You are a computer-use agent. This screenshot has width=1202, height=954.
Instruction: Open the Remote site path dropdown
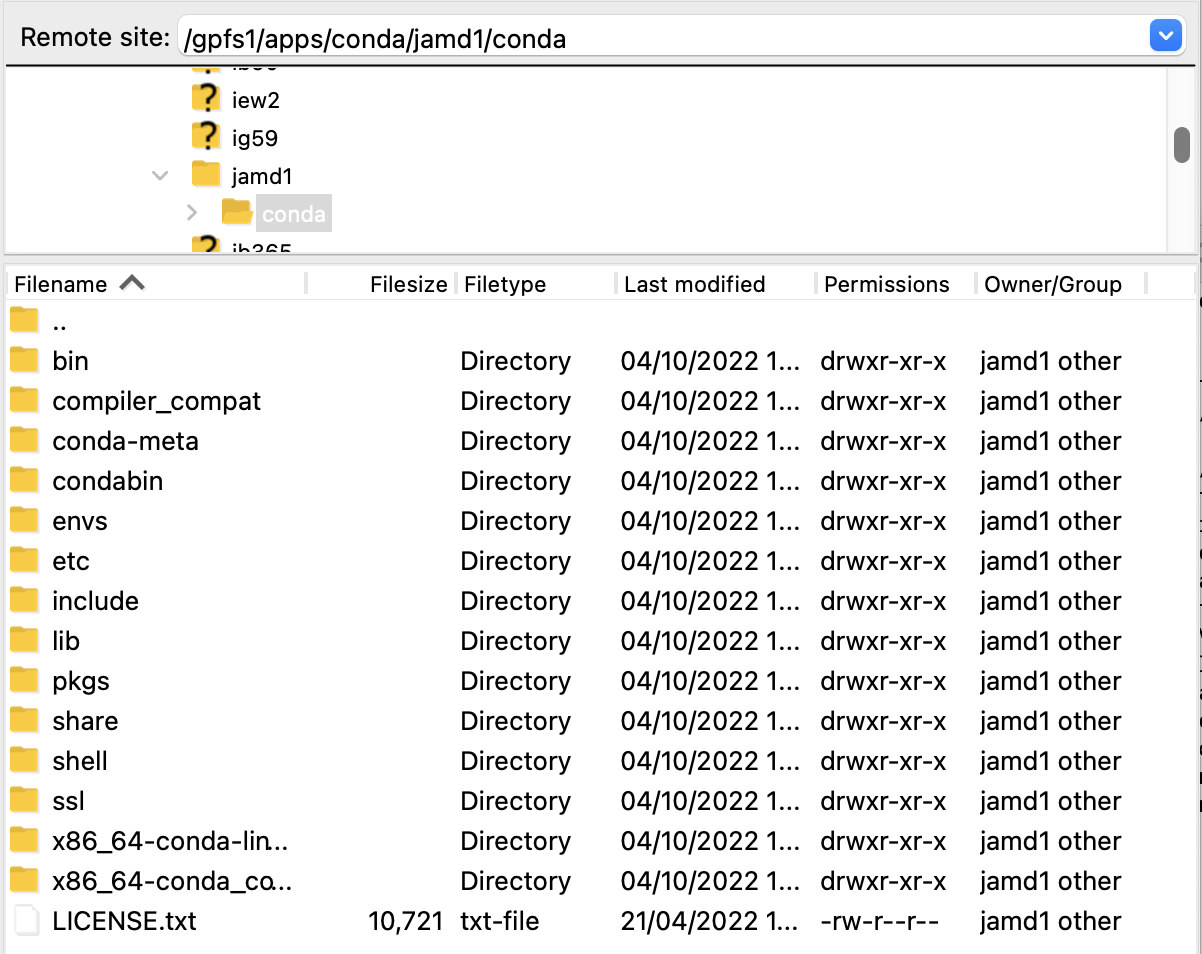pos(1165,38)
